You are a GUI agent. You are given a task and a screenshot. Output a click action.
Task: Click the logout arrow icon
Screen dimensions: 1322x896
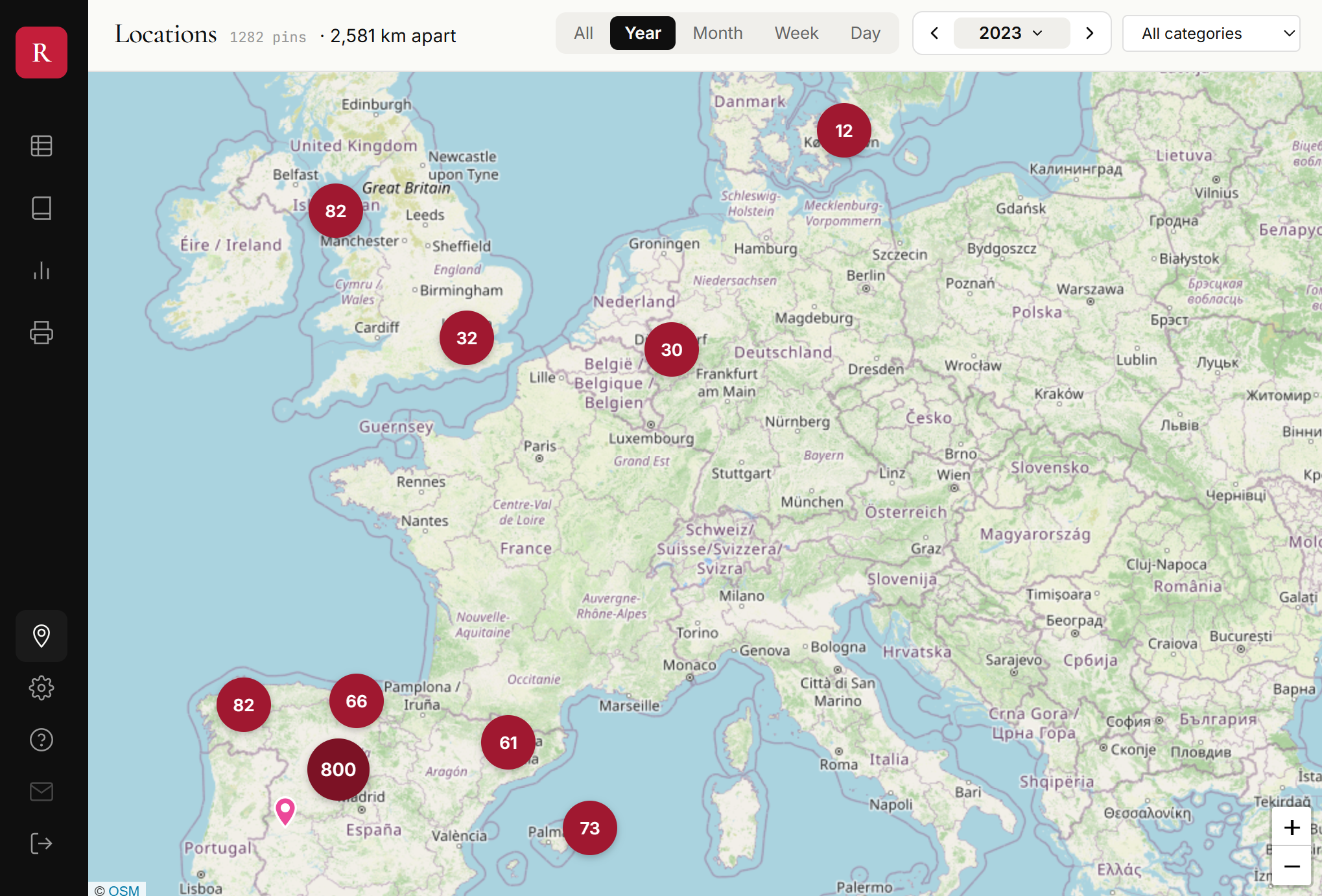click(41, 843)
